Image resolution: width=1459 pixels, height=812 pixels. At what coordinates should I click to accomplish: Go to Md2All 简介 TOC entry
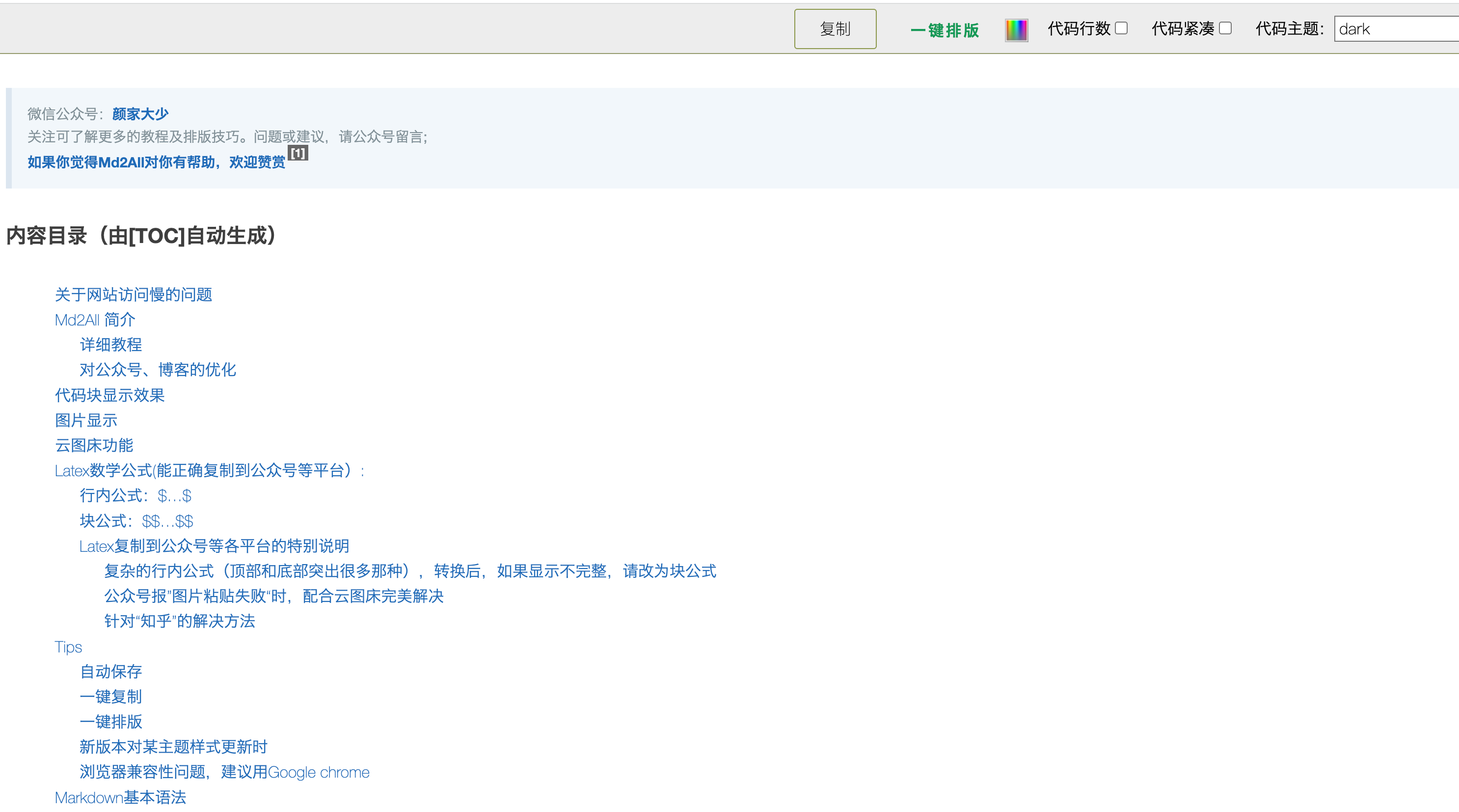coord(95,320)
